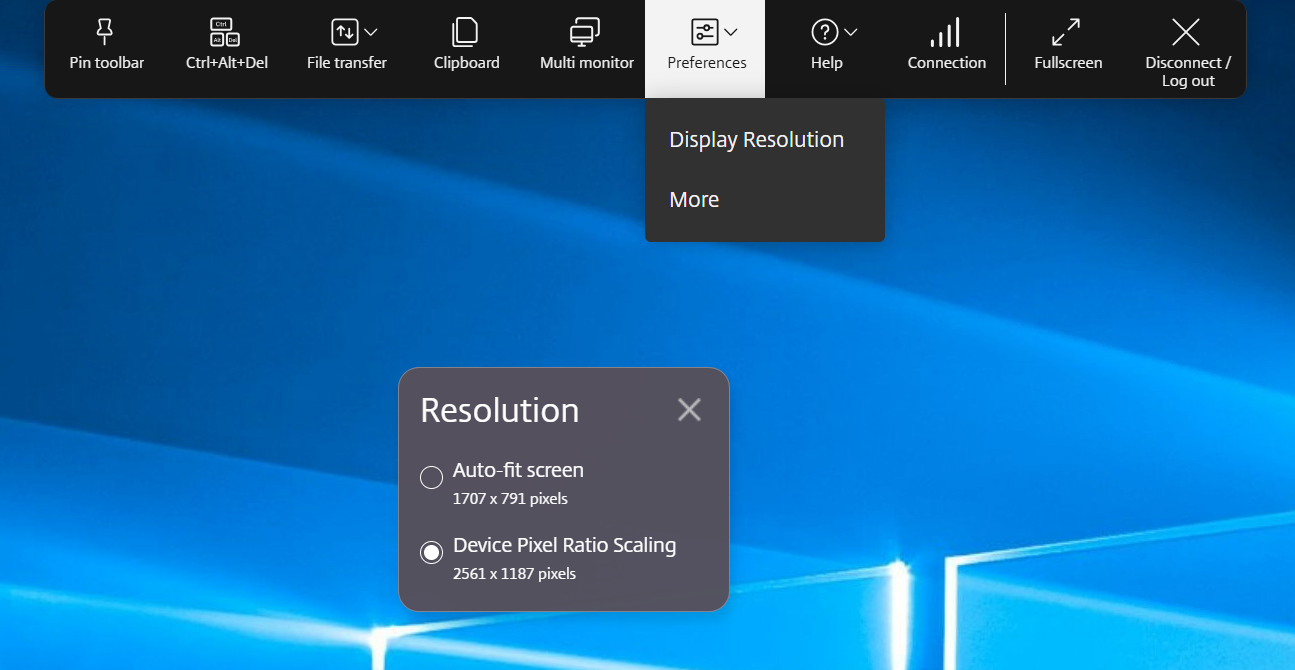Click the Multi monitor label text
This screenshot has width=1295, height=670.
(x=587, y=63)
